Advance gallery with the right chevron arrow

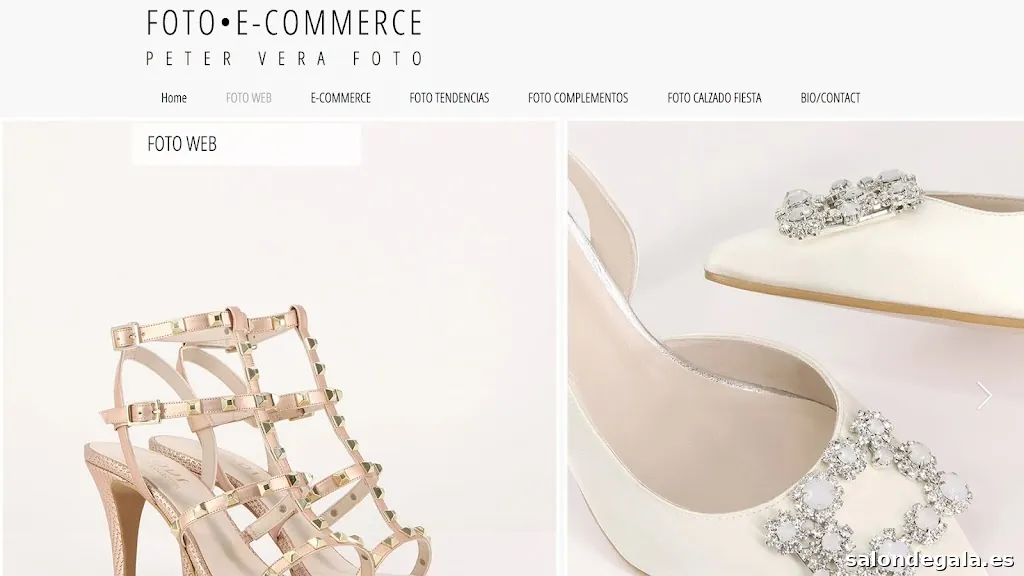click(984, 395)
